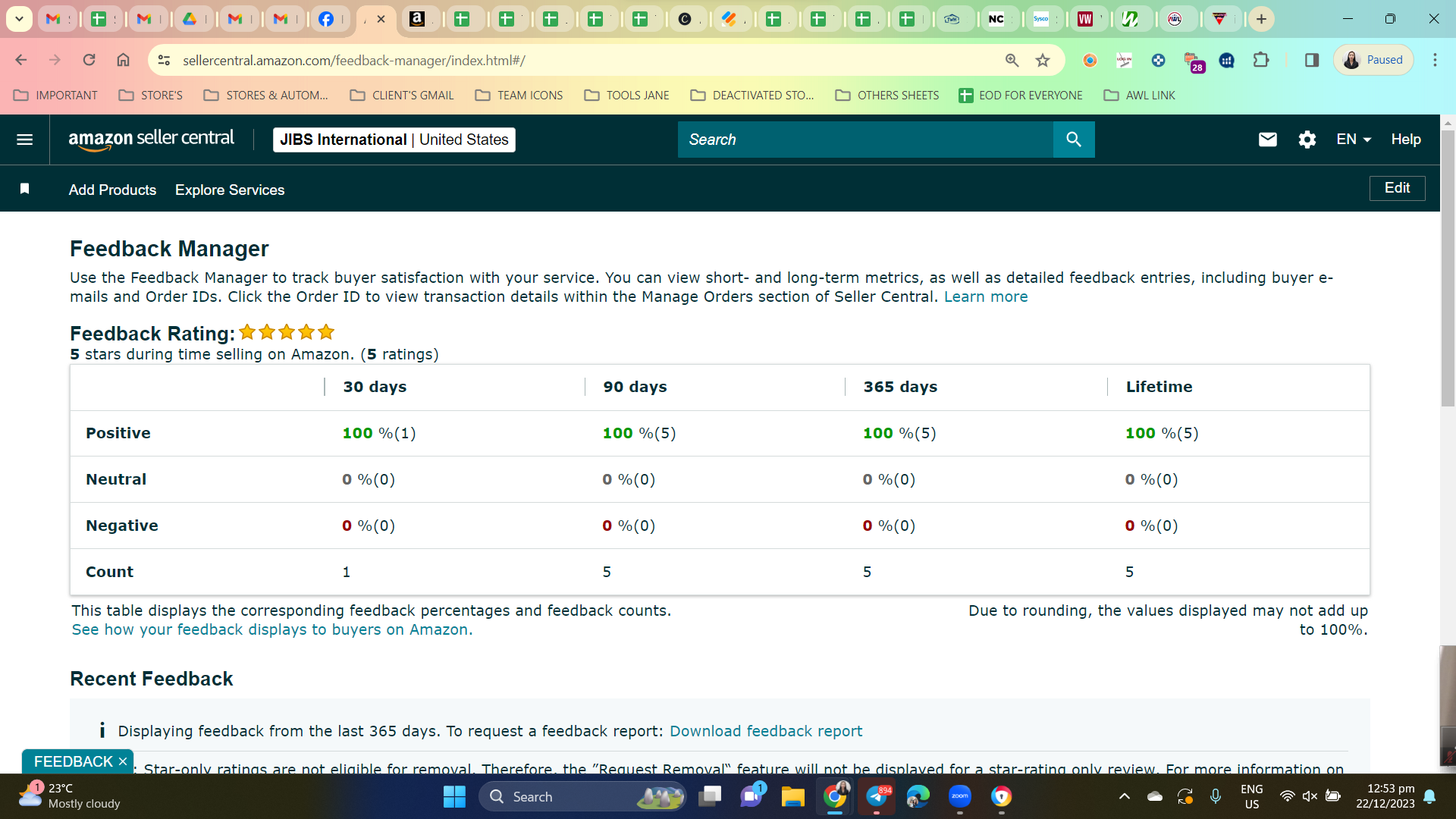Show hidden system tray icons
Image resolution: width=1456 pixels, height=819 pixels.
pyautogui.click(x=1125, y=796)
